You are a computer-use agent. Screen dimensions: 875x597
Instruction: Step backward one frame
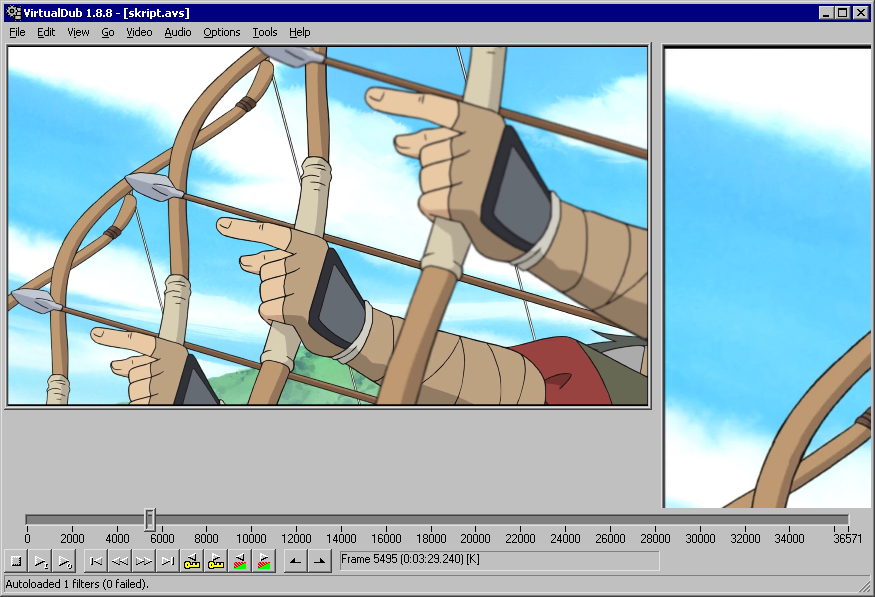point(119,561)
